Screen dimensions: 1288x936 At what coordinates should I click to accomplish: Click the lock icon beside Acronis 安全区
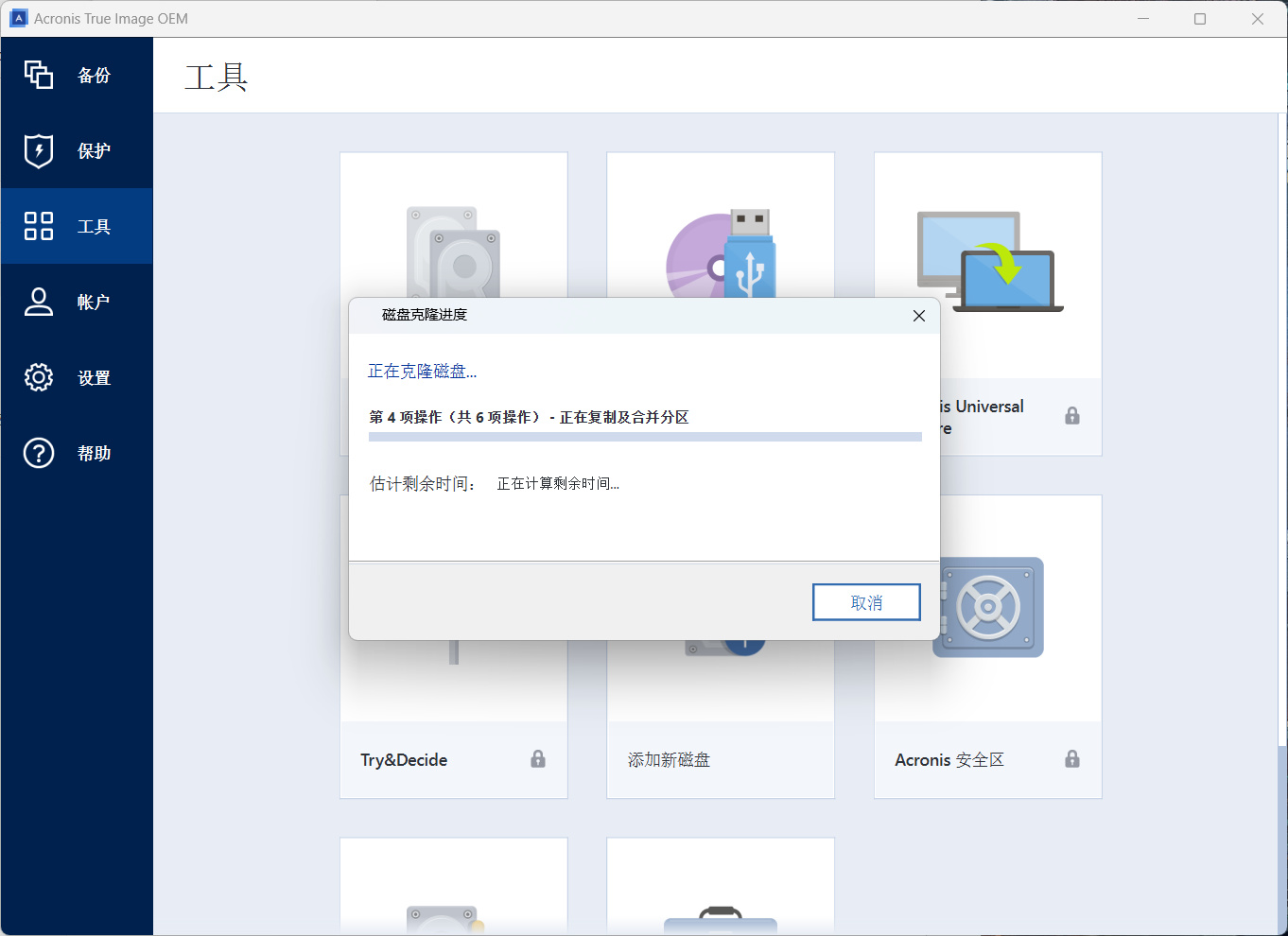pos(1072,759)
